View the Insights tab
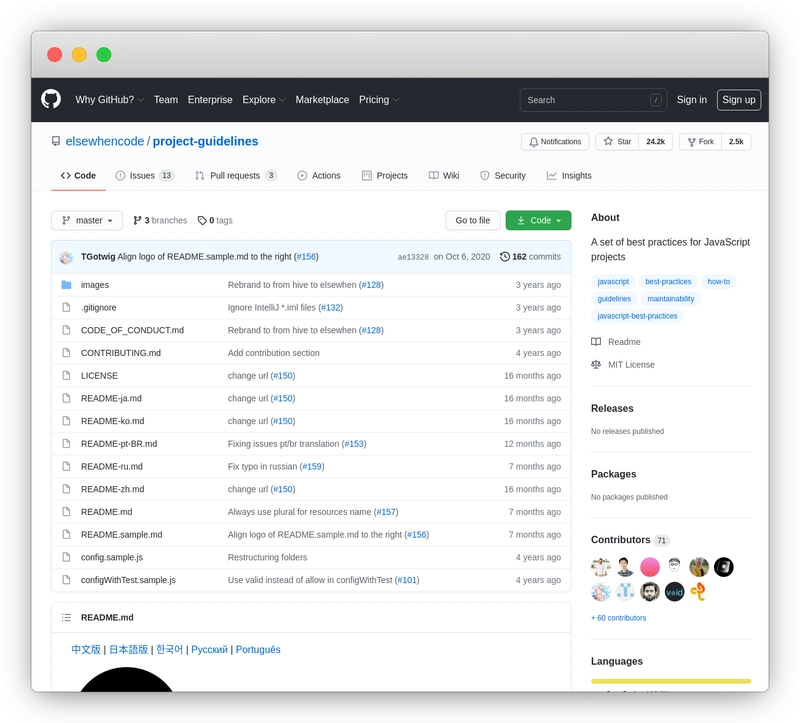 pos(569,176)
